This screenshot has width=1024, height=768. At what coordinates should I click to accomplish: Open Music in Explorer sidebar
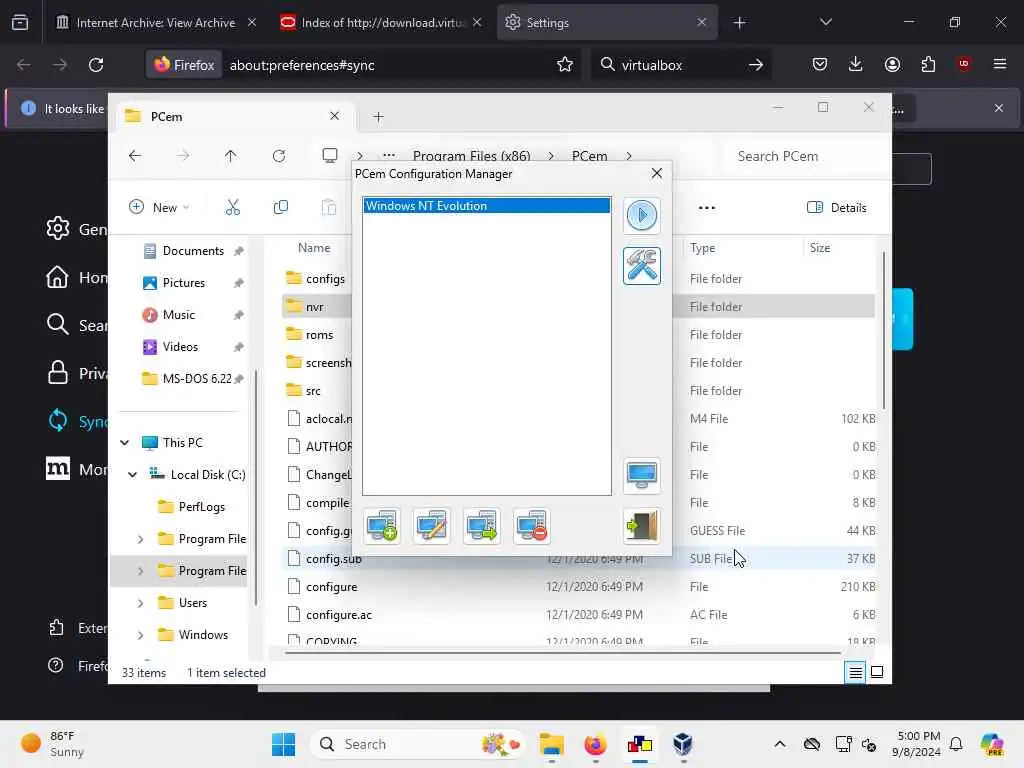coord(178,315)
